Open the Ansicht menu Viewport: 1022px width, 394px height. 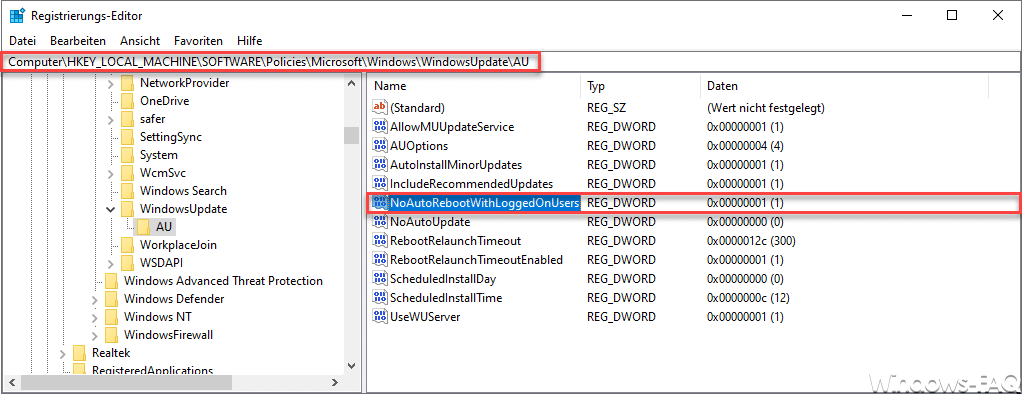click(x=140, y=40)
